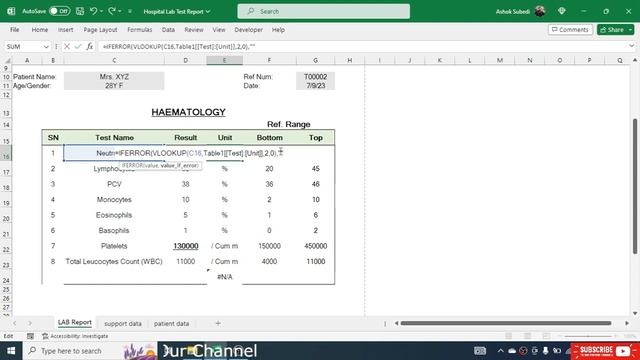This screenshot has width=640, height=360.
Task: Click the Save icon in quick access toolbar
Action: tap(80, 11)
